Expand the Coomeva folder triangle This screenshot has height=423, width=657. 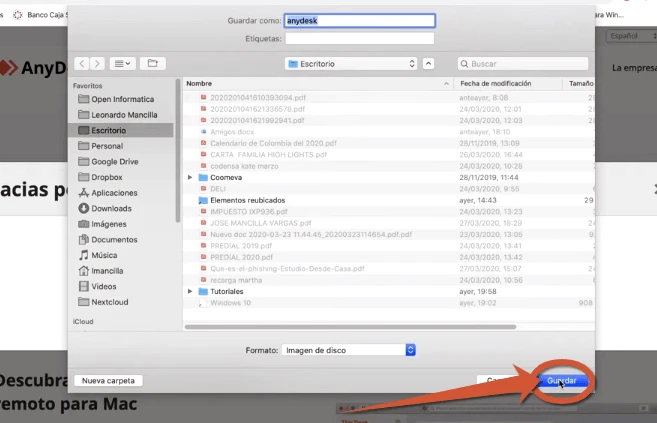(x=190, y=176)
